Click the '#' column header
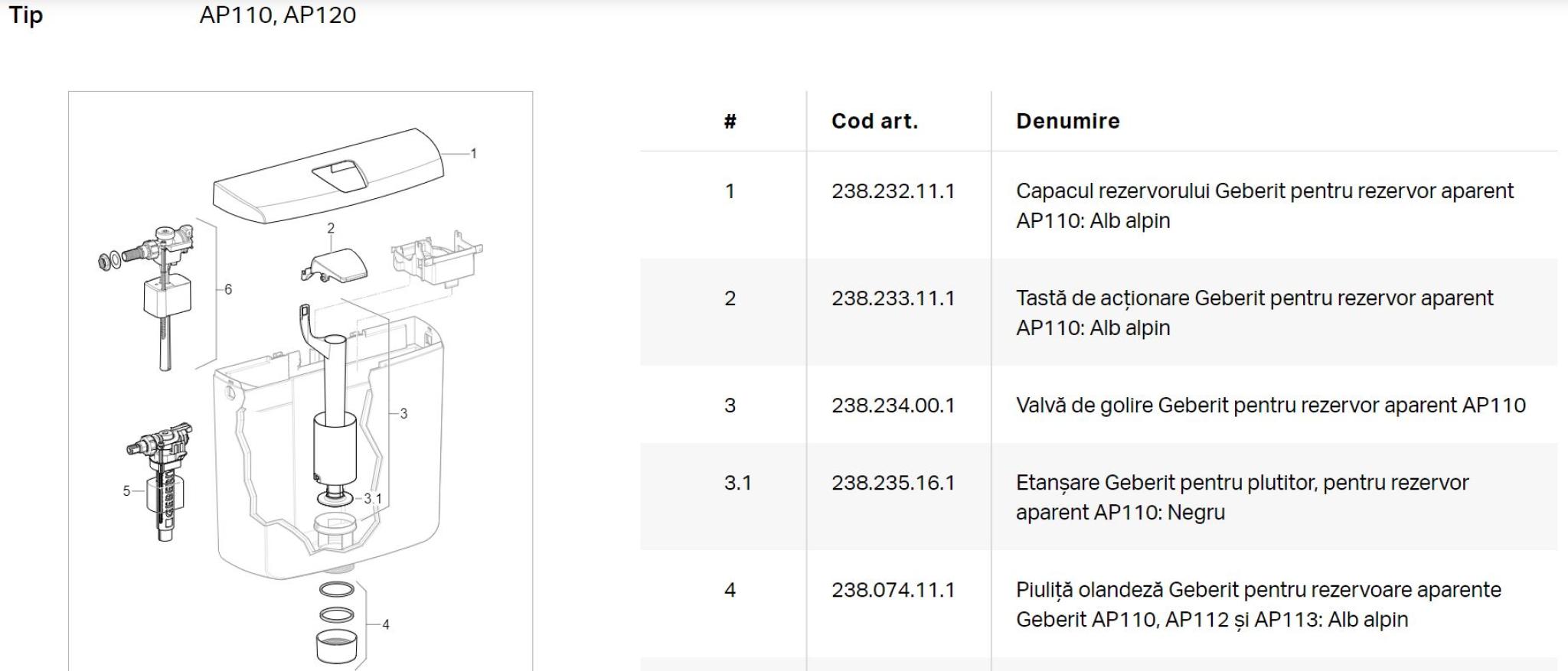Image resolution: width=1568 pixels, height=671 pixels. click(x=730, y=121)
